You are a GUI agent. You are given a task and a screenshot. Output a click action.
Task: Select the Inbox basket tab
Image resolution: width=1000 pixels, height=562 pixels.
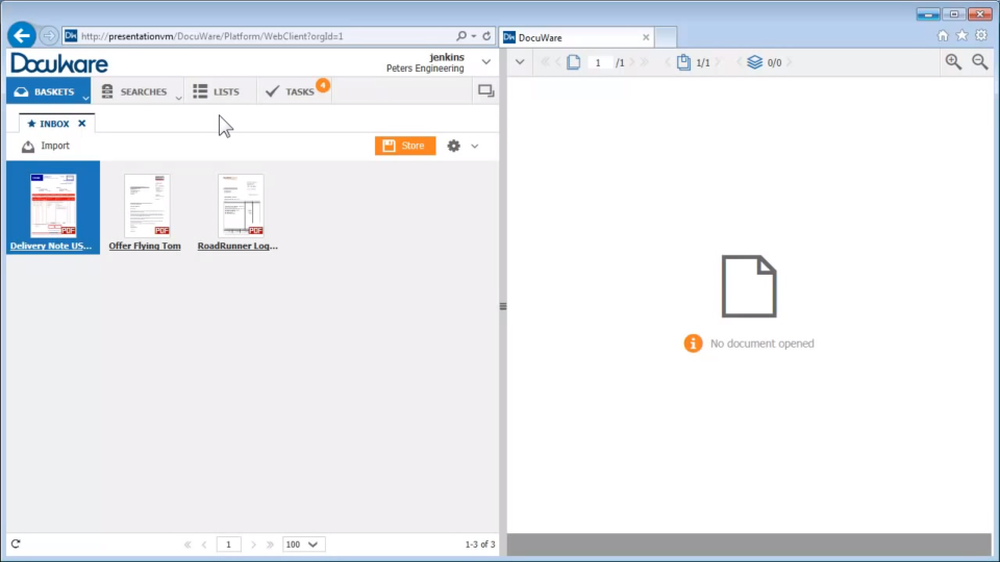[x=48, y=124]
